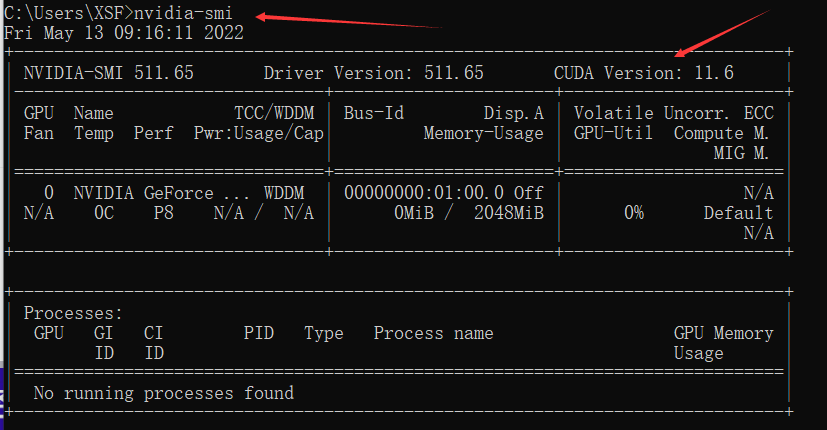Select the 'CUDA Version: 11.6' text
Image resolution: width=827 pixels, height=430 pixels.
tap(643, 73)
